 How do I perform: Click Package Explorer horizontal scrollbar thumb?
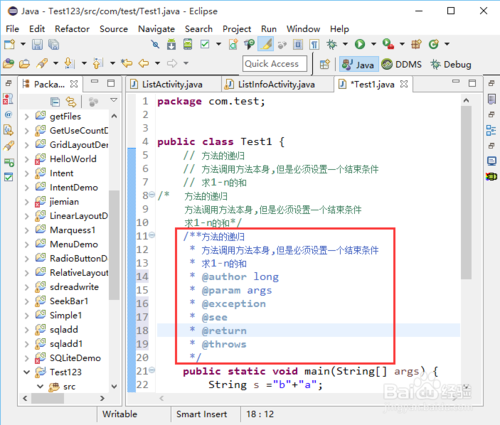tap(47, 398)
